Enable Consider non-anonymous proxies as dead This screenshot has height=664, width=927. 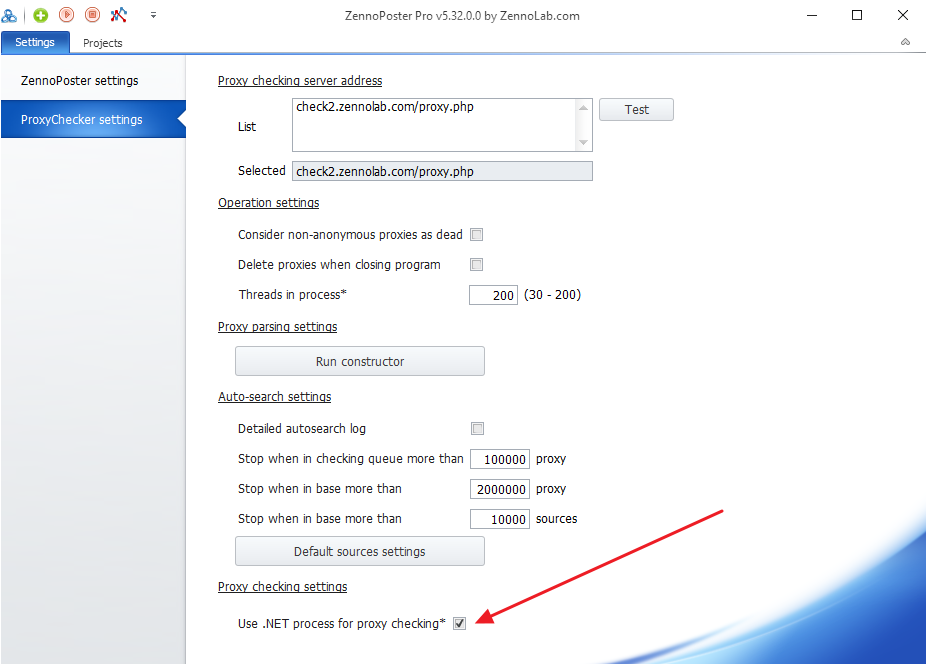[x=477, y=235]
